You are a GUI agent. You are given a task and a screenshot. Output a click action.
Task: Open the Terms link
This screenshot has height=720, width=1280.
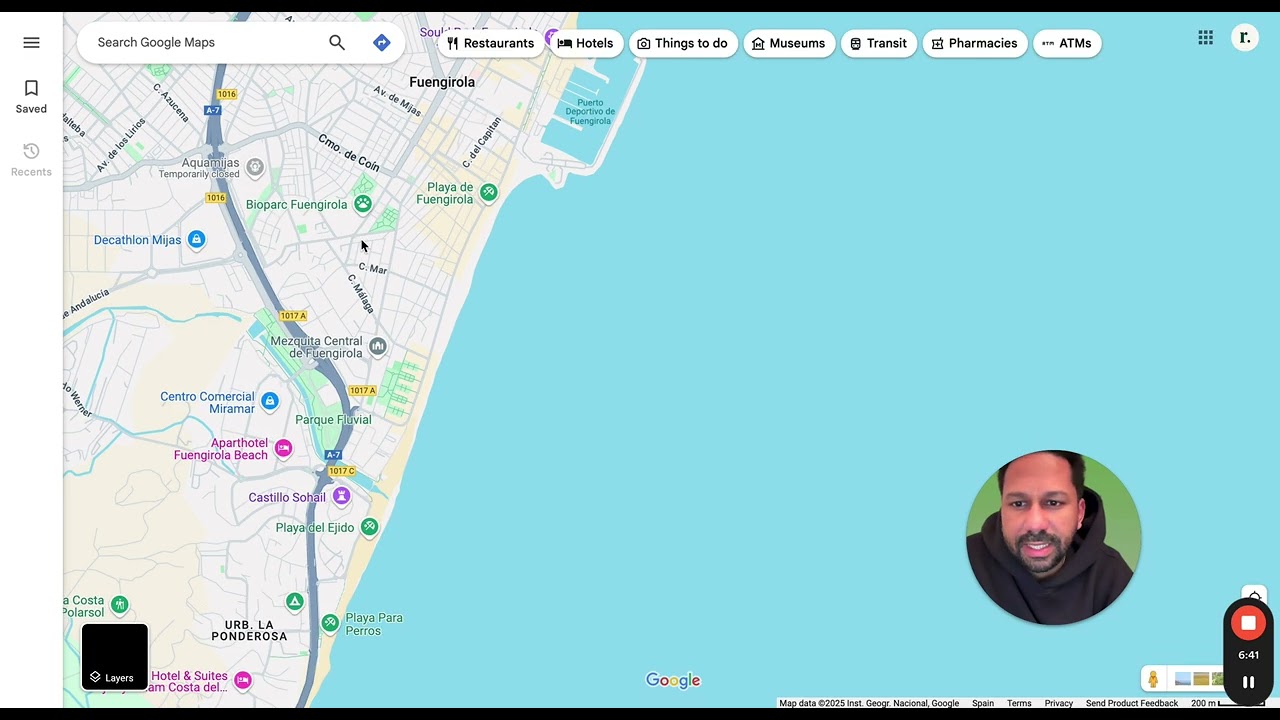point(1019,703)
